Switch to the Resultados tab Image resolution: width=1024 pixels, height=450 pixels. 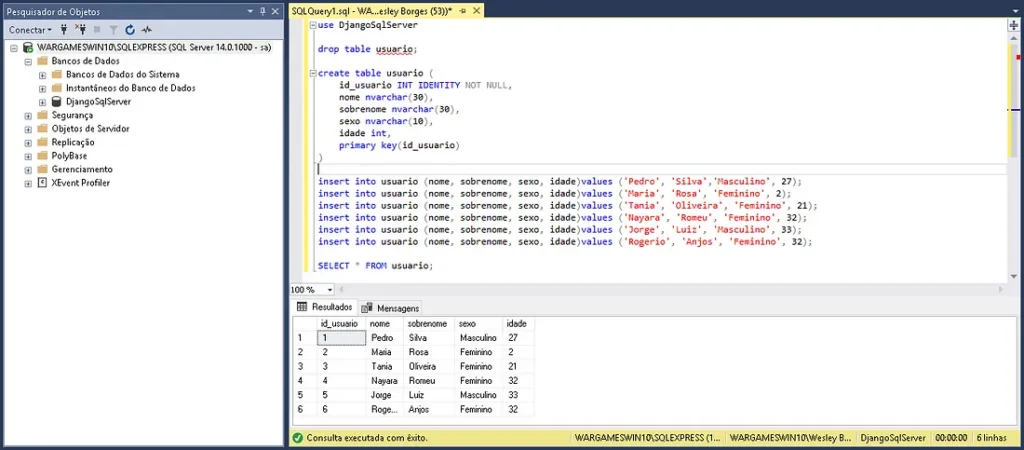click(x=325, y=307)
